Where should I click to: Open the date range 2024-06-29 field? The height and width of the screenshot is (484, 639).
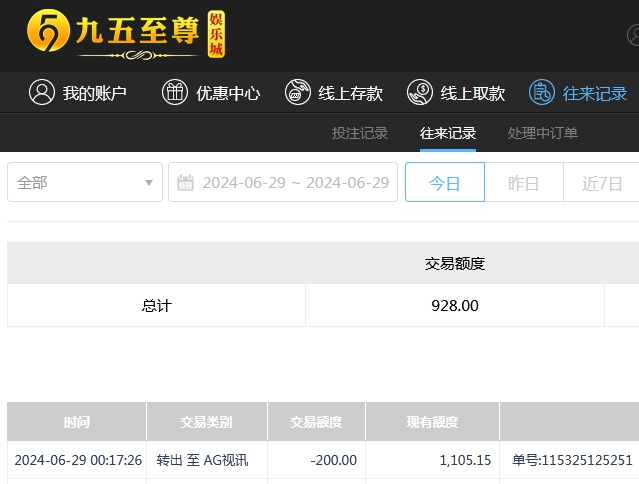pyautogui.click(x=283, y=182)
